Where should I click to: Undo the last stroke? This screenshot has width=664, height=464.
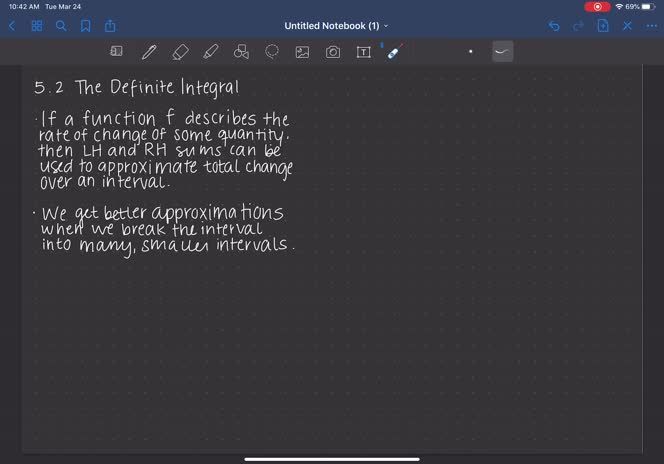[x=554, y=26]
